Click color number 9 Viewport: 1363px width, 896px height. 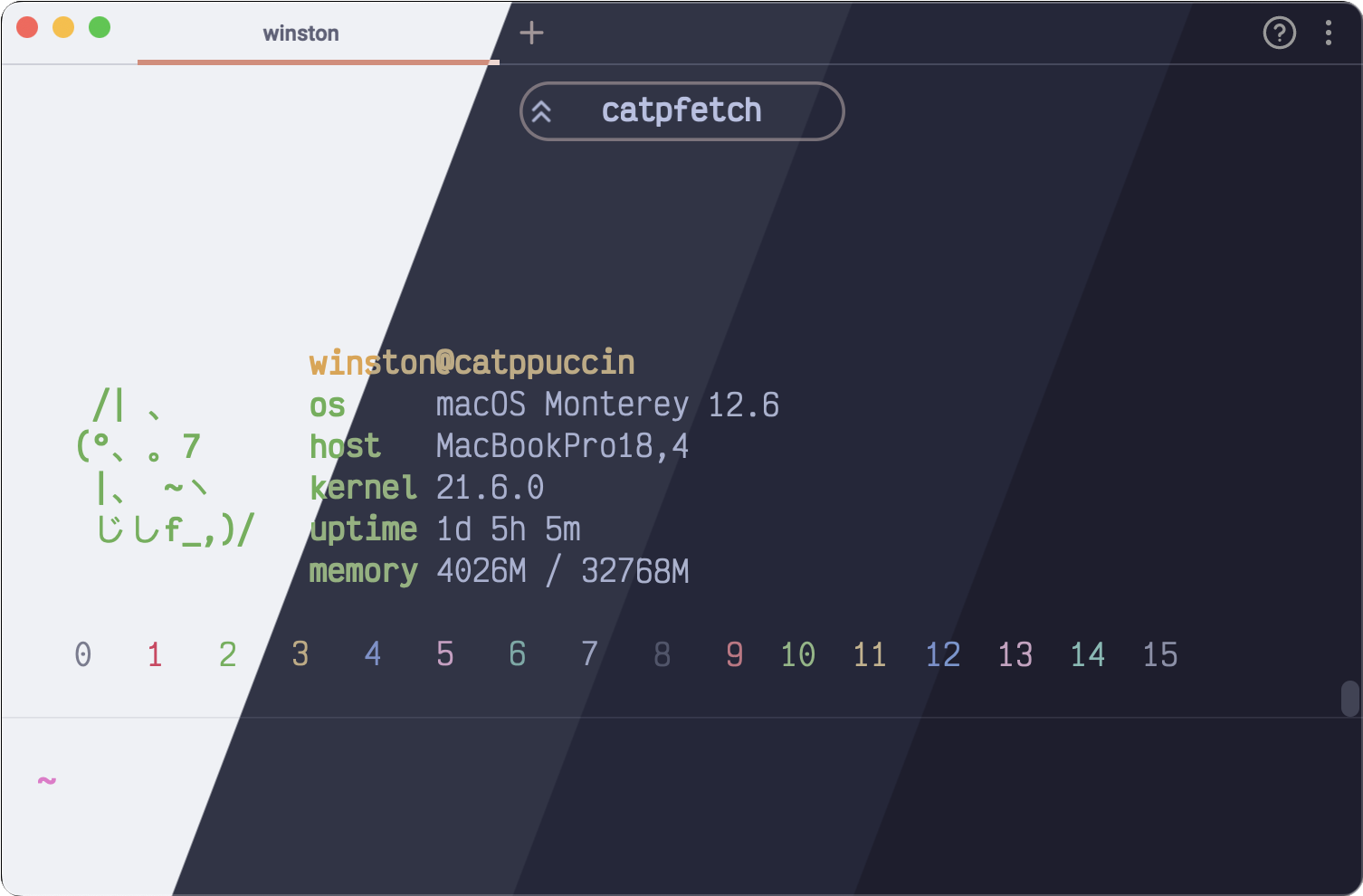(734, 654)
